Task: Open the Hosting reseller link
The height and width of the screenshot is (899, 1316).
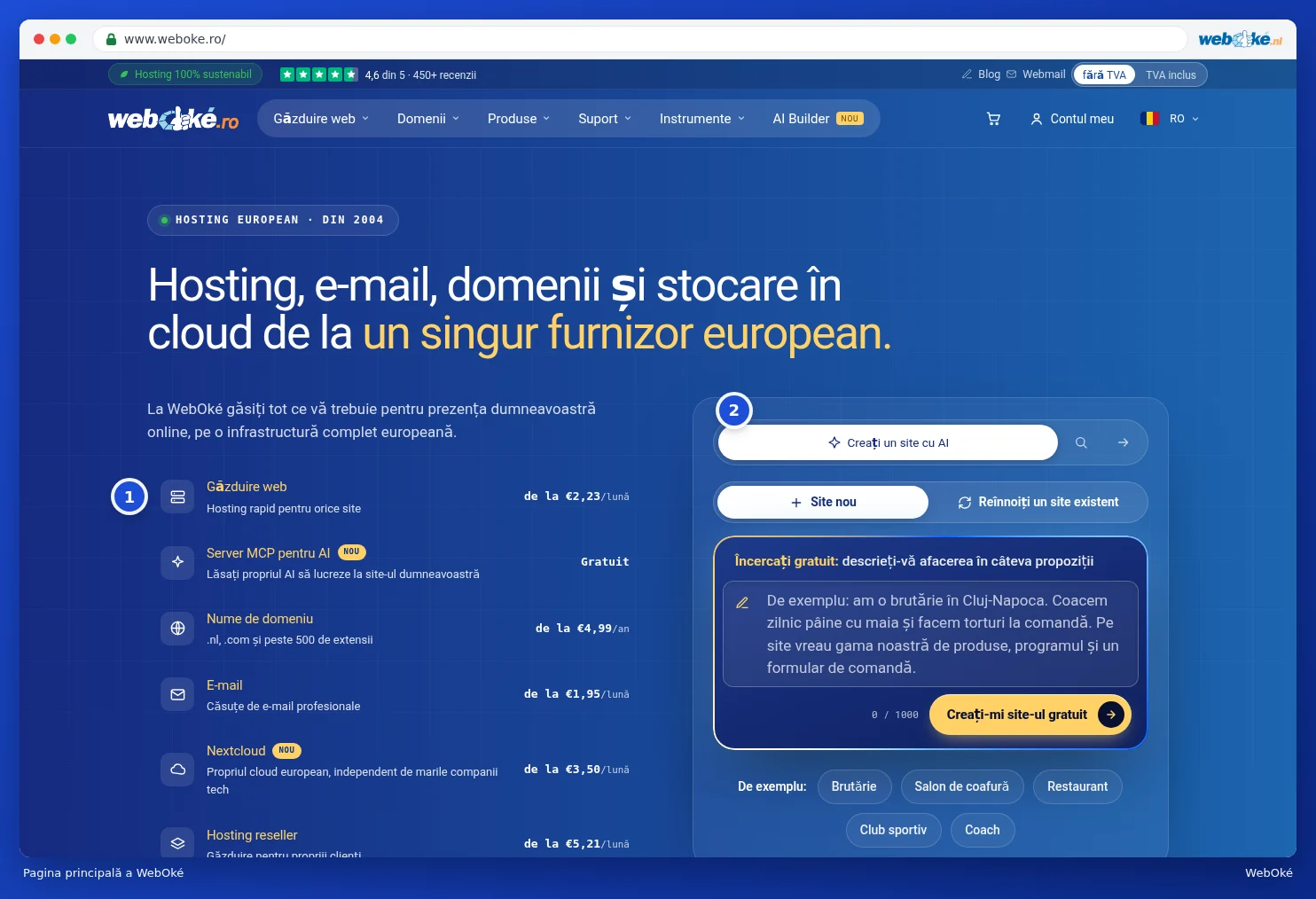Action: 252,835
